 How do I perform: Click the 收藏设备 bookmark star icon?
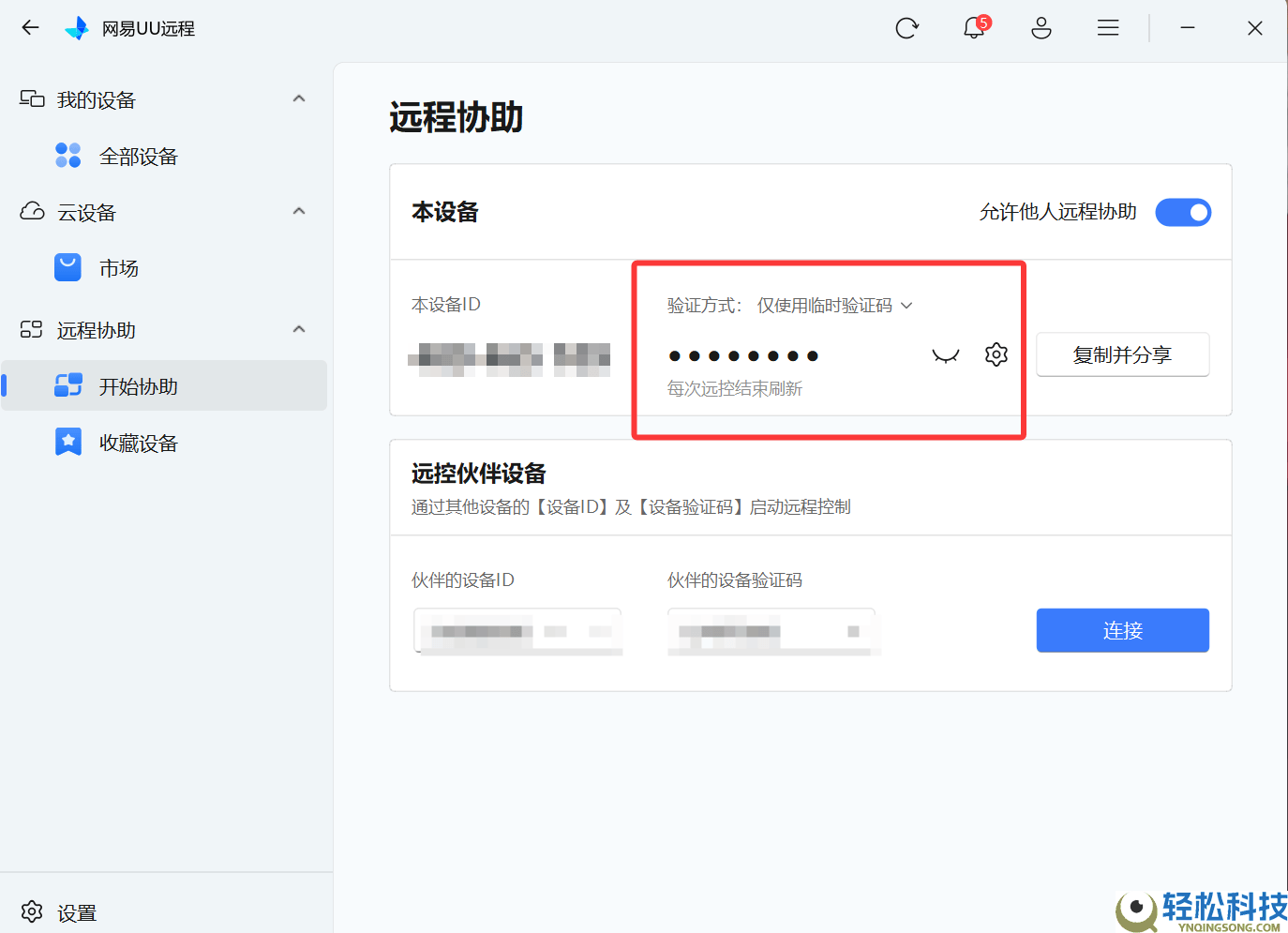68,442
